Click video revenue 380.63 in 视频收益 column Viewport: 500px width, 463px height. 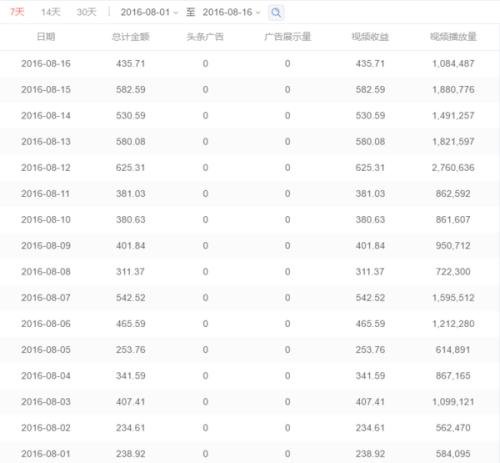point(370,220)
